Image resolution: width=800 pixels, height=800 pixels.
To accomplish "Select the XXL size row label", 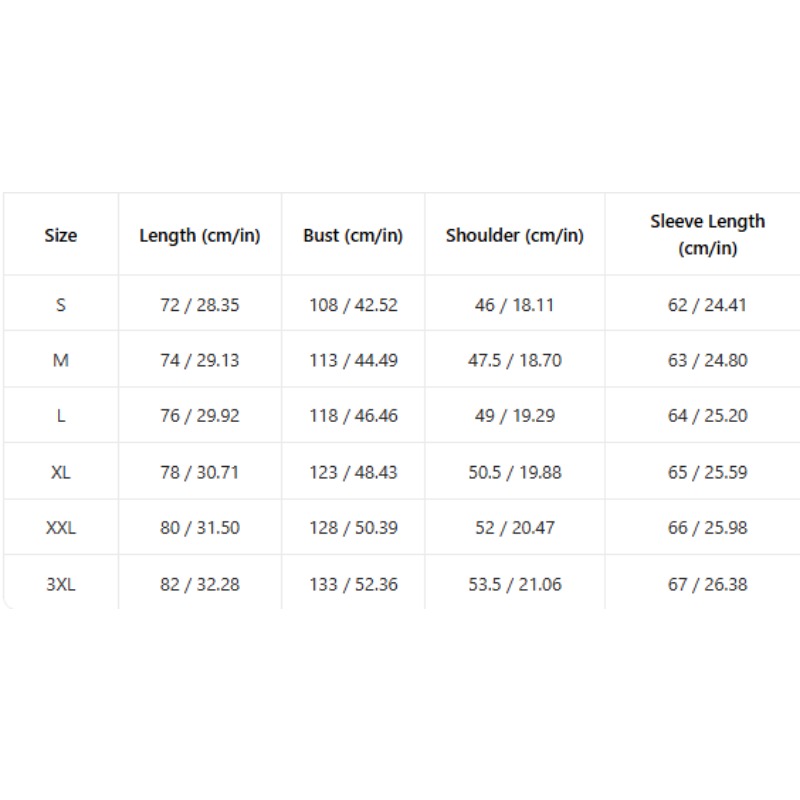I will click(61, 528).
